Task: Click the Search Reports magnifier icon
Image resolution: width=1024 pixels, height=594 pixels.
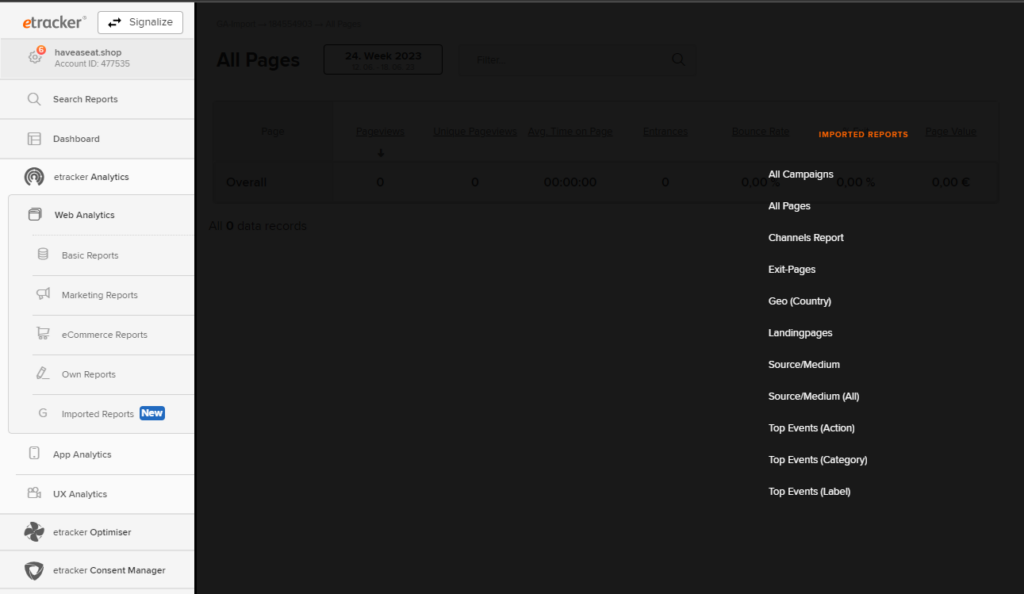Action: (34, 99)
